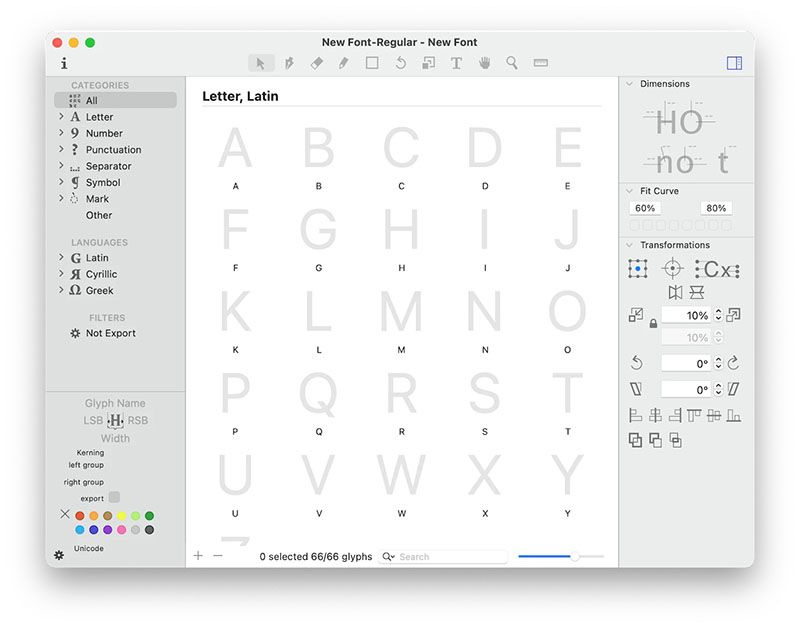Expand the Latin language group
This screenshot has height=628, width=800.
pyautogui.click(x=61, y=258)
